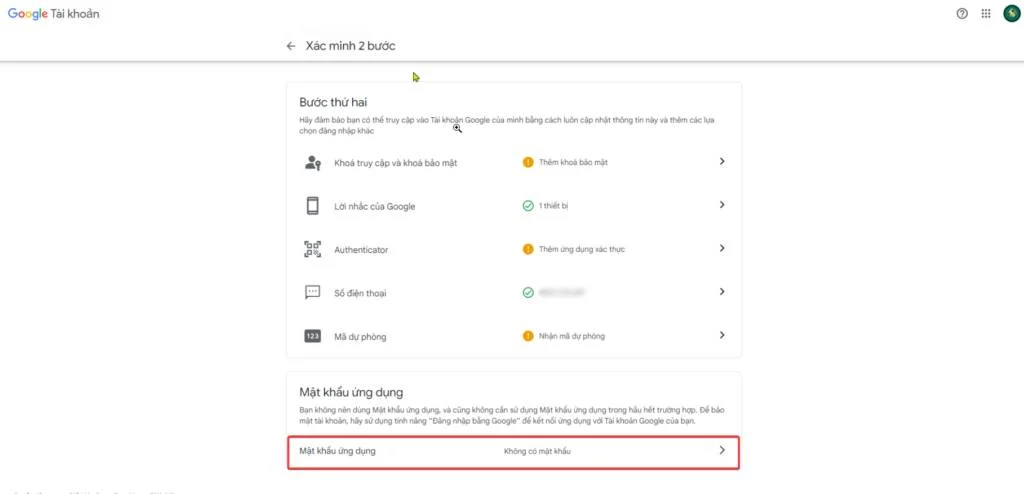
Task: Click the chat bubble icon for Số điện thoại
Action: 312,292
